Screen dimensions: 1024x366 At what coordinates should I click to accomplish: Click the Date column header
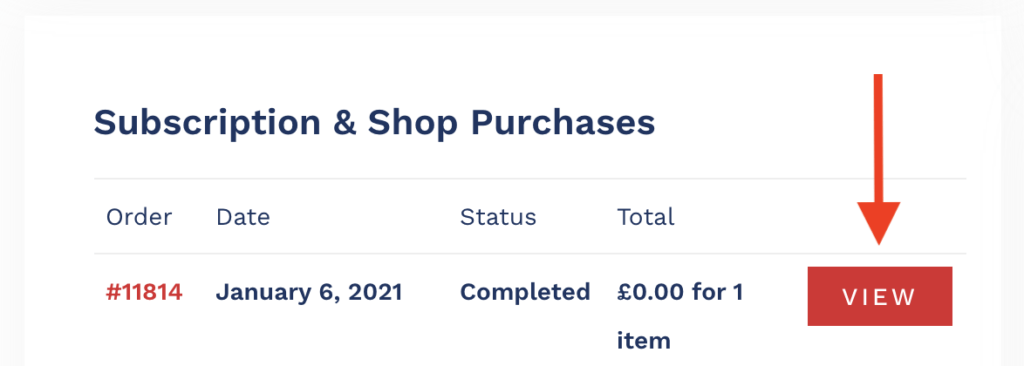pos(243,216)
